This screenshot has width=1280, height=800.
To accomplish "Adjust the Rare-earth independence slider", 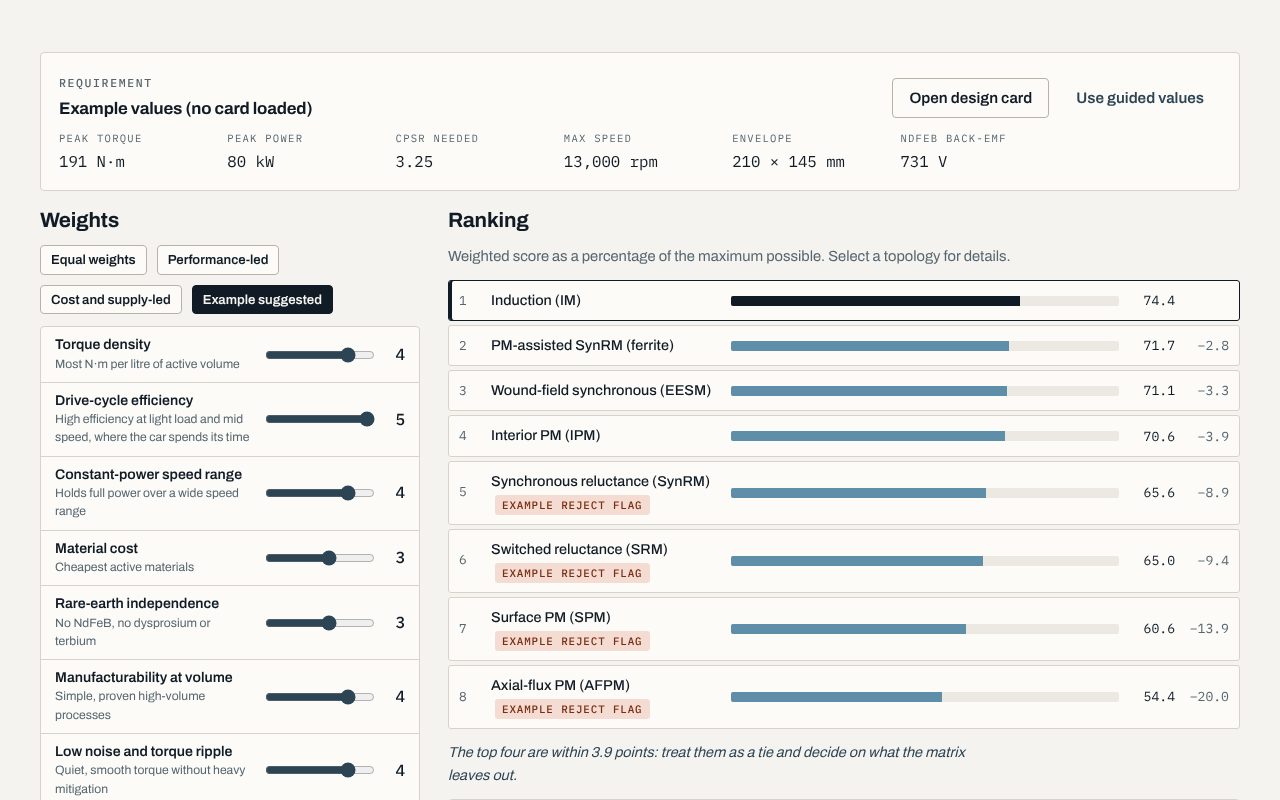I will pos(320,623).
